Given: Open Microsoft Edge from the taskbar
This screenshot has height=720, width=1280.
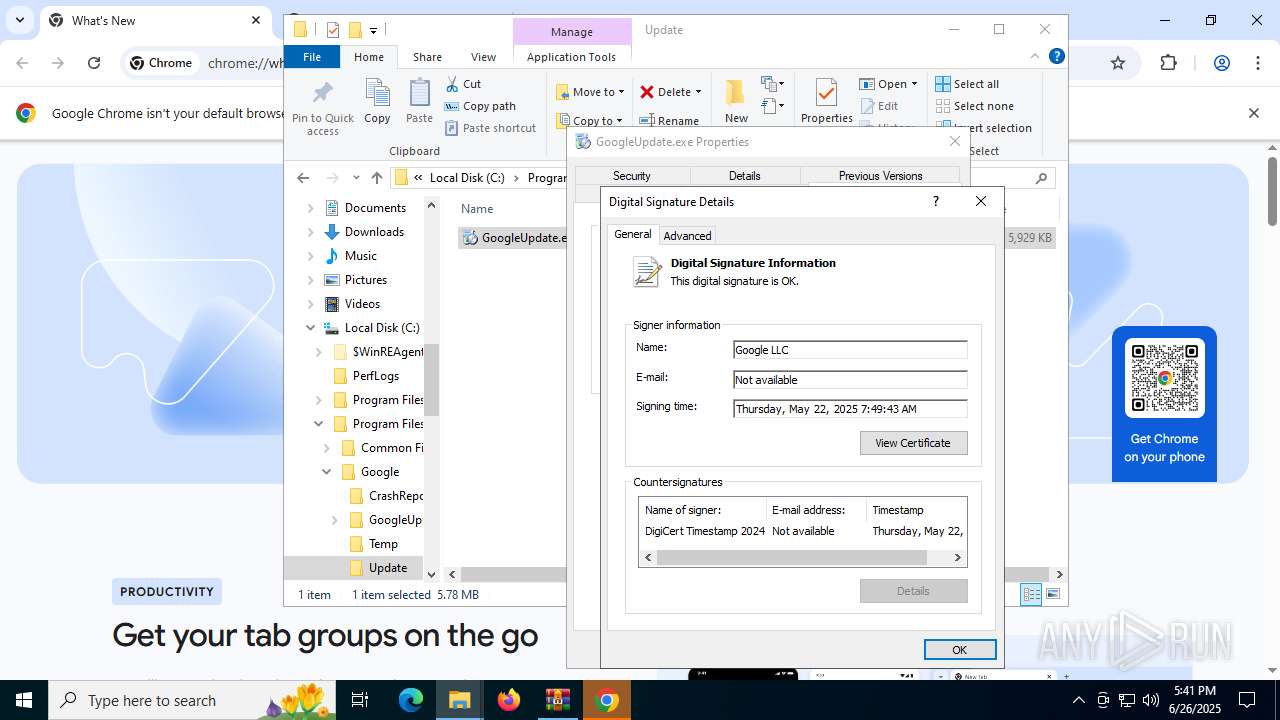Looking at the screenshot, I should tap(411, 700).
